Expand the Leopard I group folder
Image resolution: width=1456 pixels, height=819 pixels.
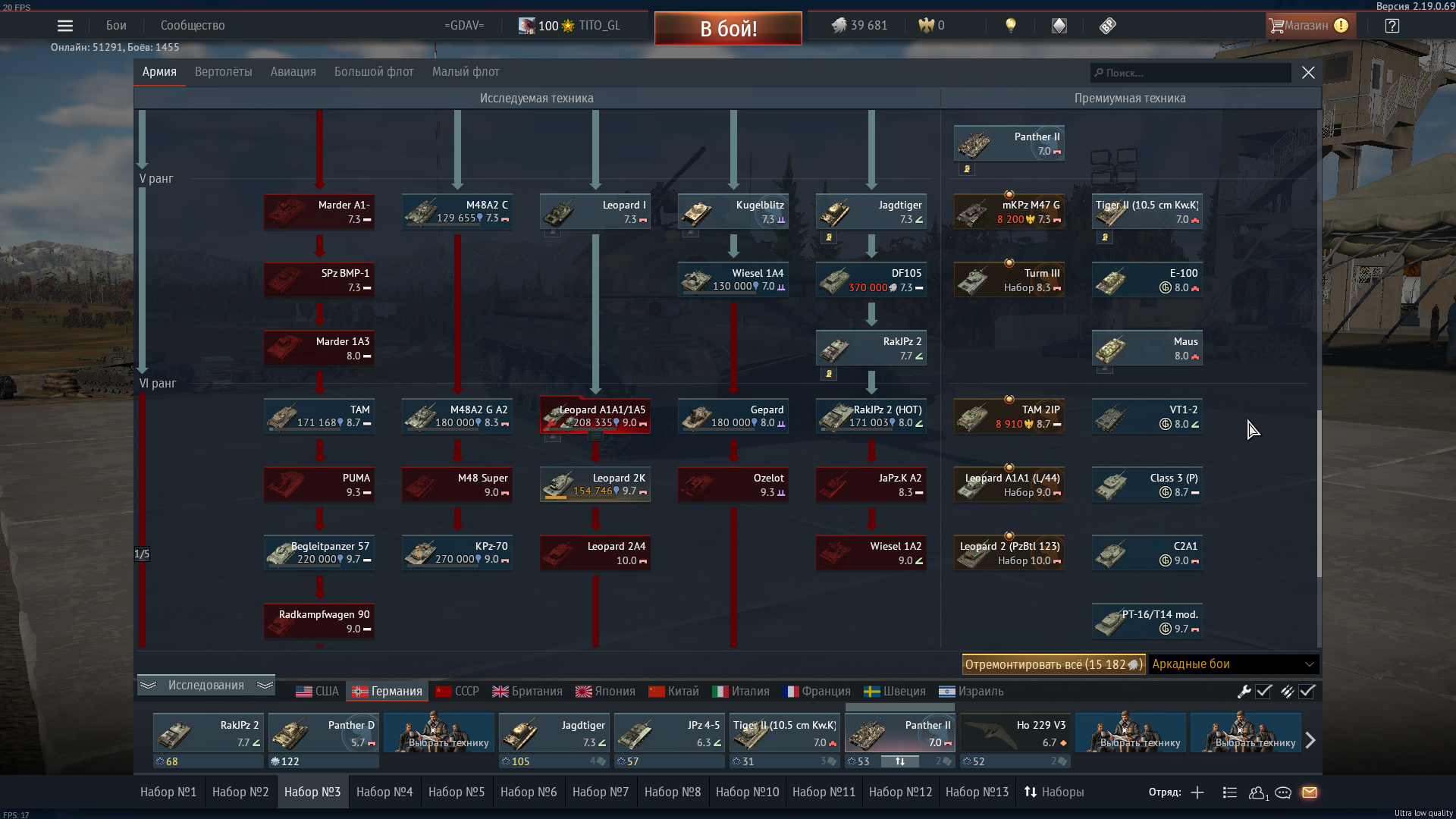click(x=553, y=233)
